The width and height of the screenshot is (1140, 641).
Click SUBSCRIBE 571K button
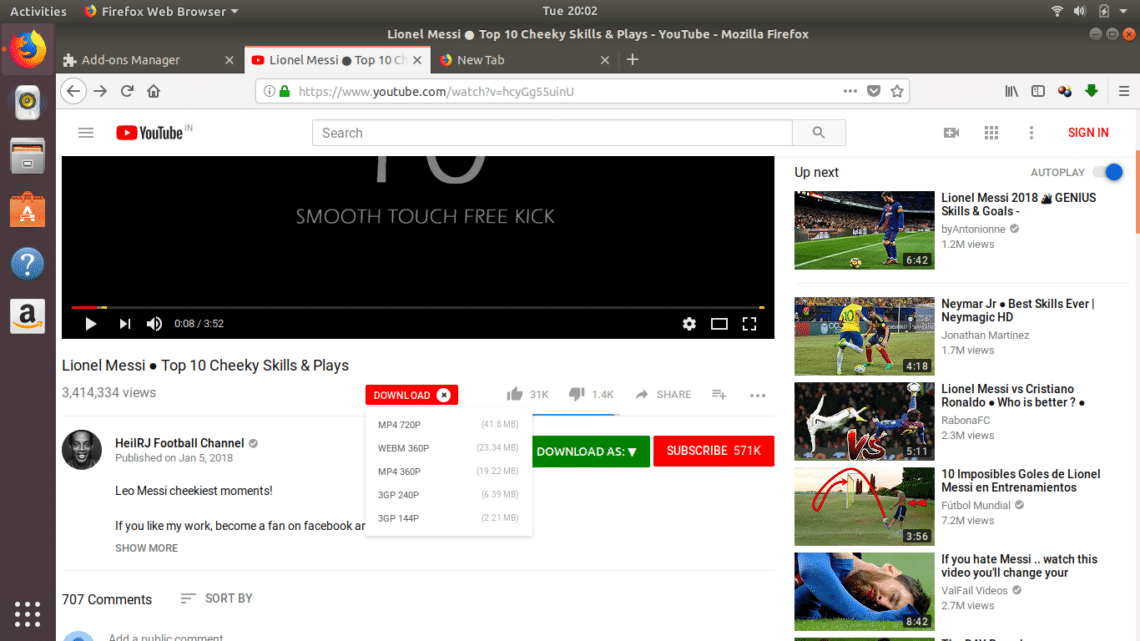pos(713,451)
